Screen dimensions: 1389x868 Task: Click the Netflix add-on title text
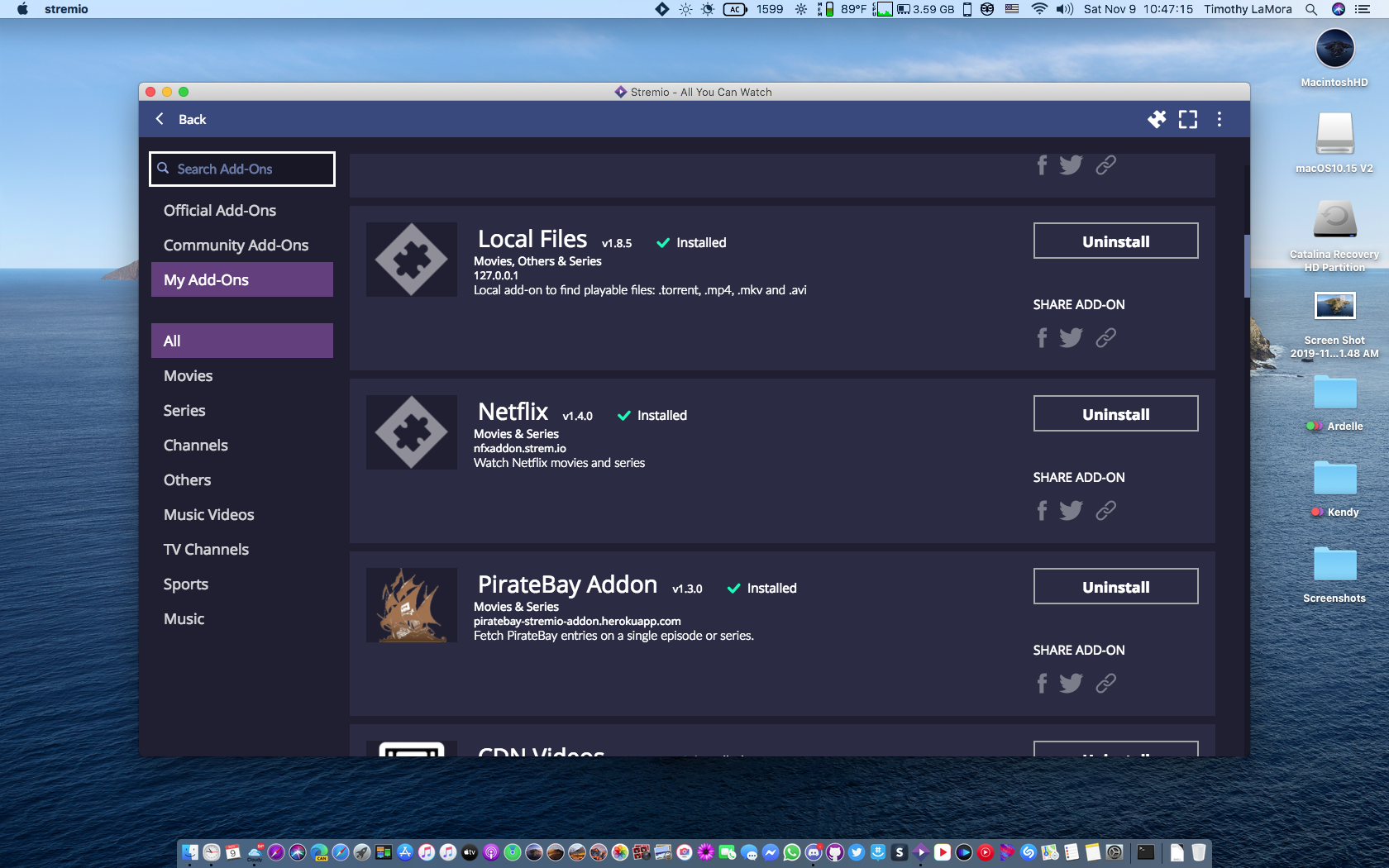(513, 412)
